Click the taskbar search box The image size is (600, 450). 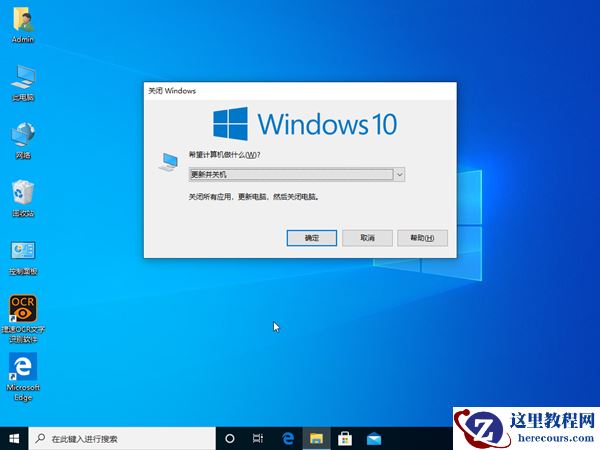point(122,439)
